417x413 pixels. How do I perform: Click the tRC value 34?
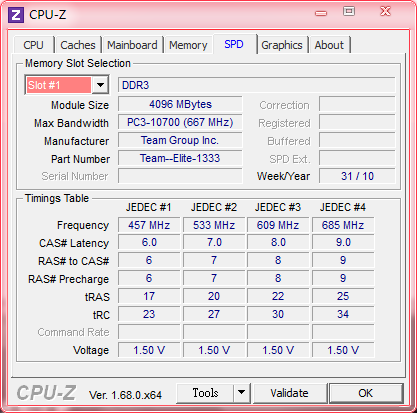(343, 314)
